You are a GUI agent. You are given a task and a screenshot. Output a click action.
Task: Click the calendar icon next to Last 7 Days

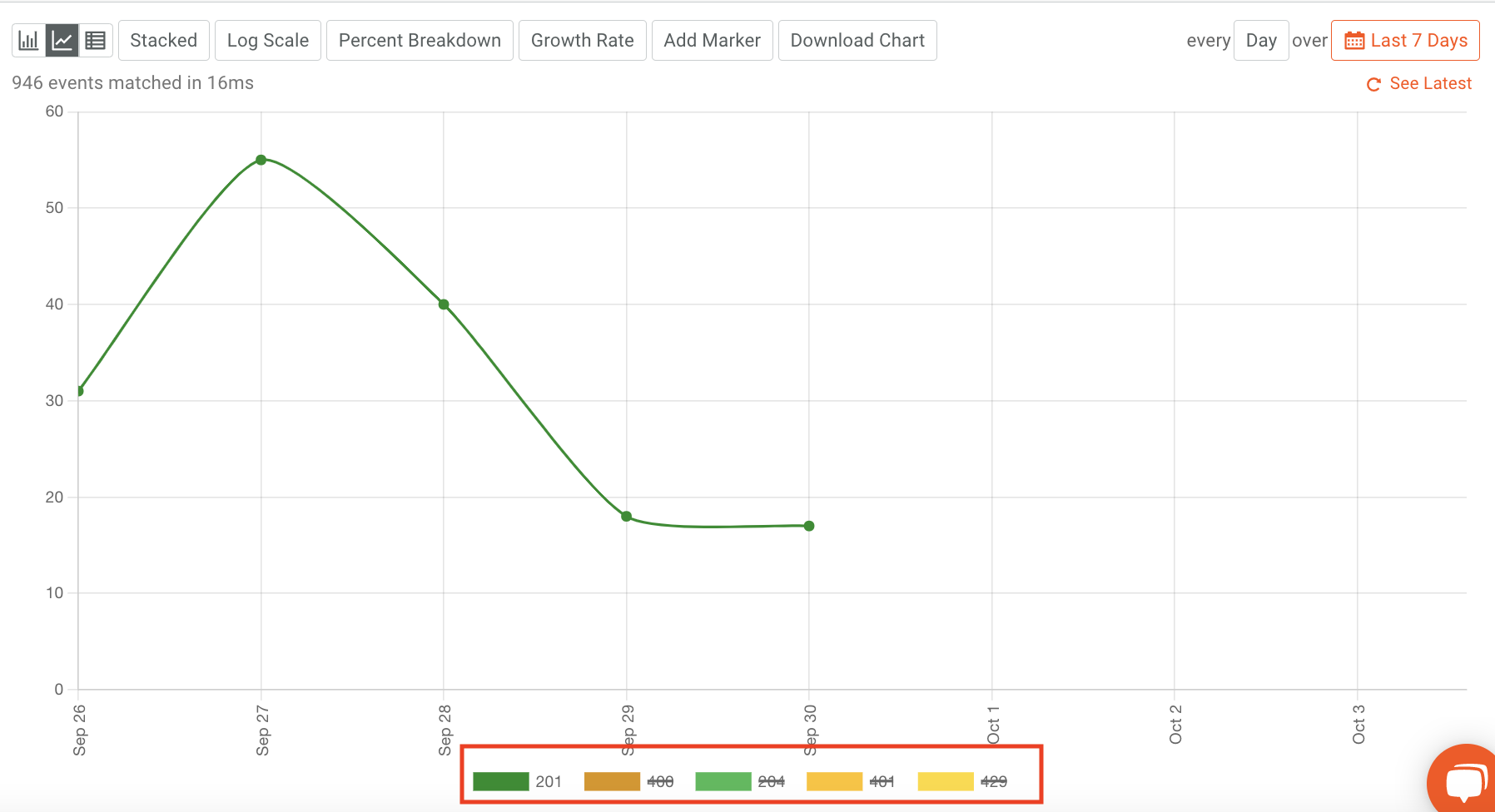1354,39
